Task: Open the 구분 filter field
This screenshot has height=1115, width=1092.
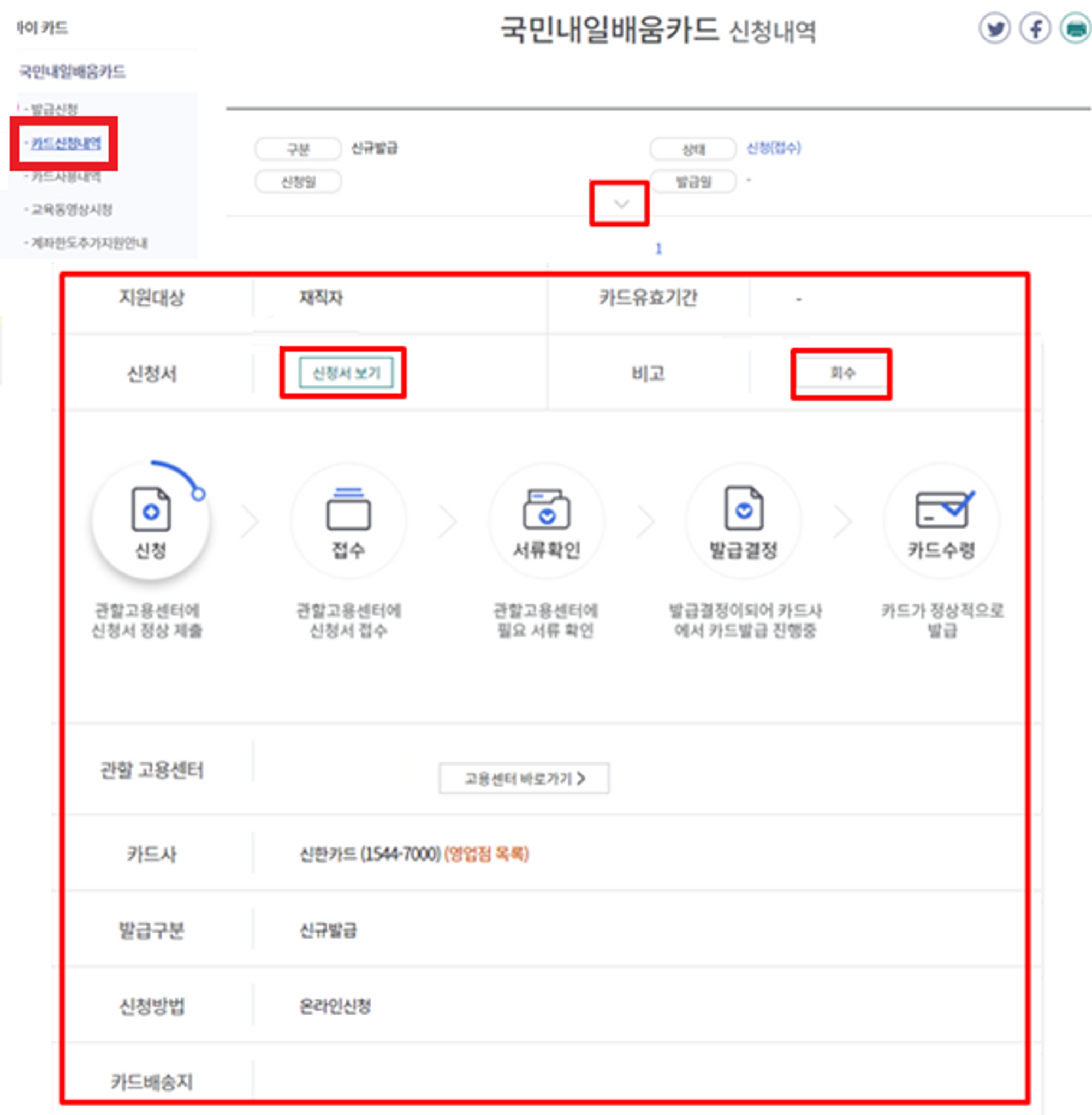Action: point(299,149)
